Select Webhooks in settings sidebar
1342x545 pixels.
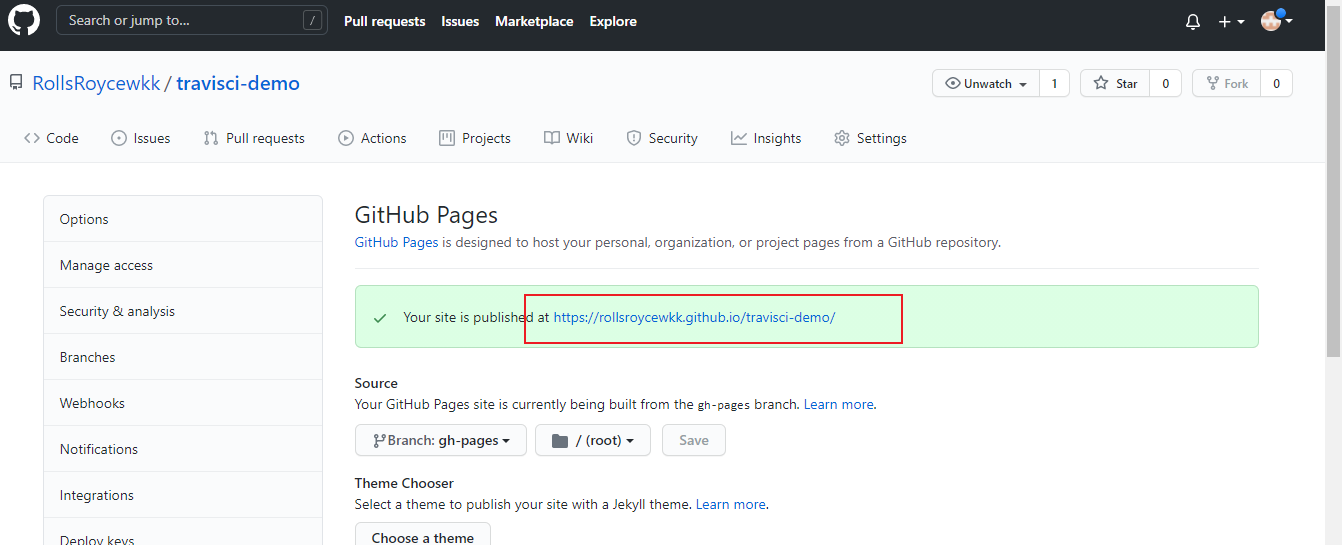[183, 403]
